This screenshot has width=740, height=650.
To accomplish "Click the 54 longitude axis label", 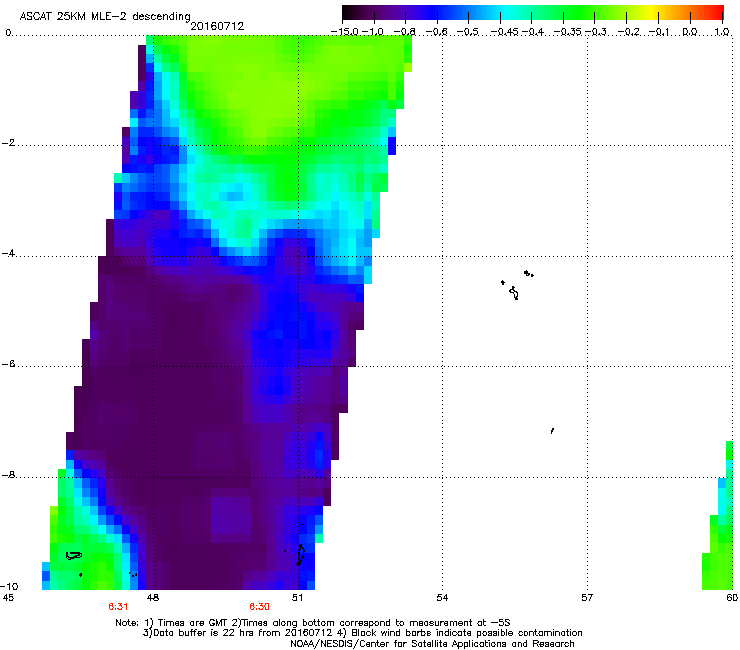I will coord(442,598).
